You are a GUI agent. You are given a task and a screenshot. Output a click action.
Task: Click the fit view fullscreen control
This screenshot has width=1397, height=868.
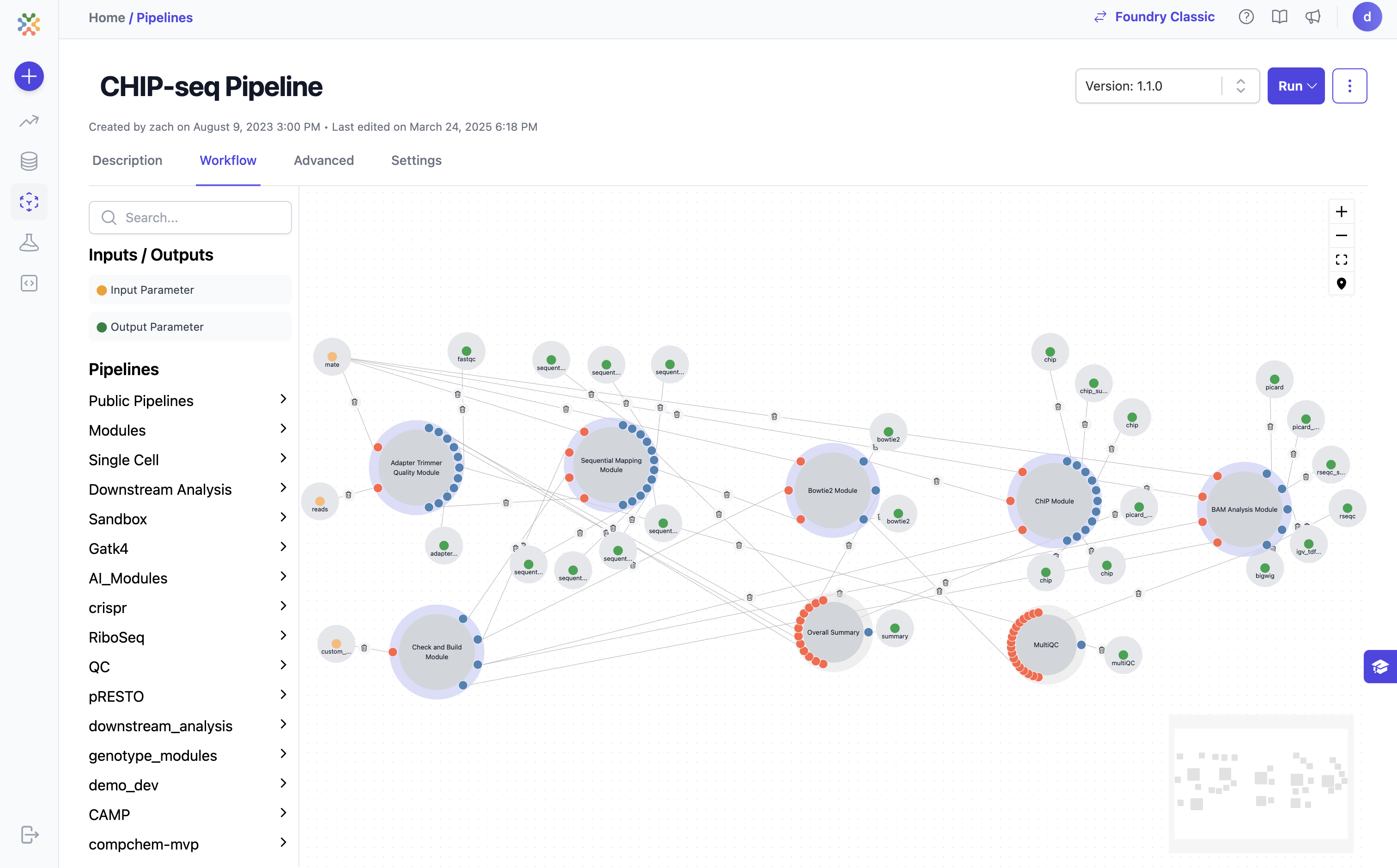point(1341,260)
